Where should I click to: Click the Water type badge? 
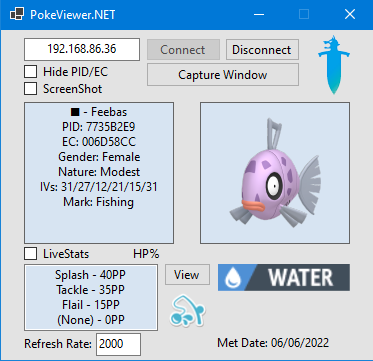[x=284, y=277]
